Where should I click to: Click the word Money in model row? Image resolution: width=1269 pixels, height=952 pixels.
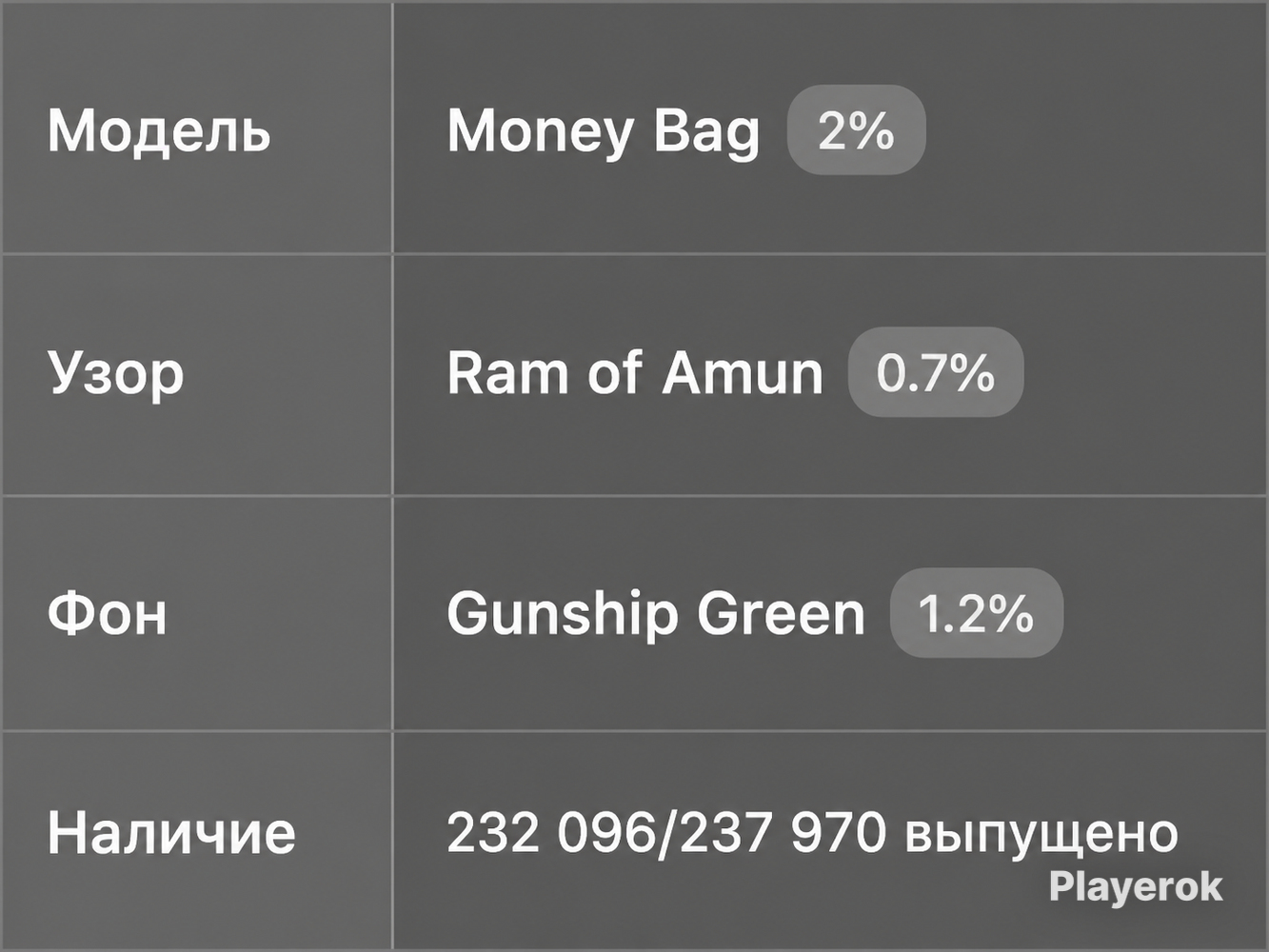[x=541, y=131]
